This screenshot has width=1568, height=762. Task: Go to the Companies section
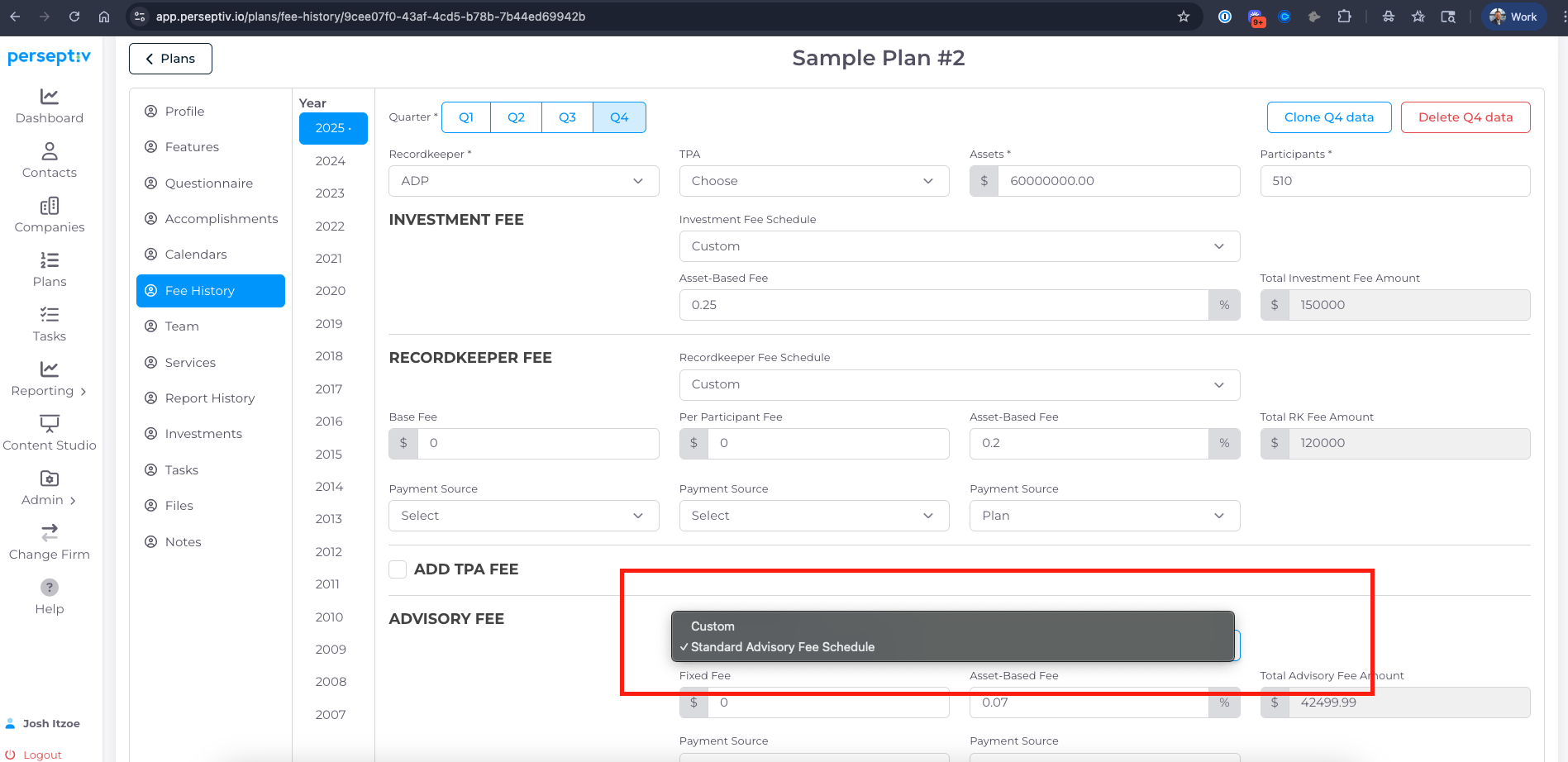pos(50,215)
